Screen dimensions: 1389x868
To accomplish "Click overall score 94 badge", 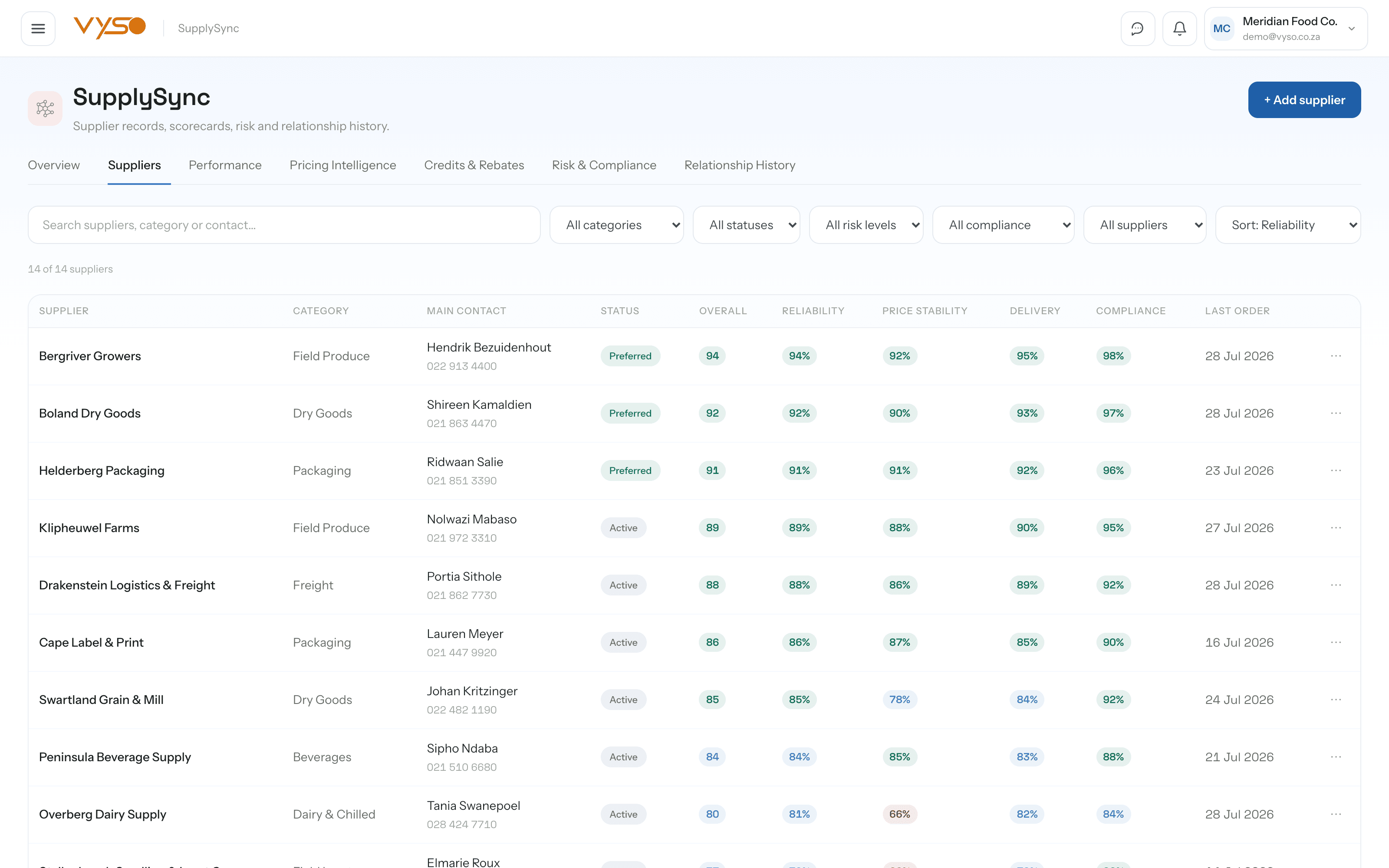I will (712, 356).
